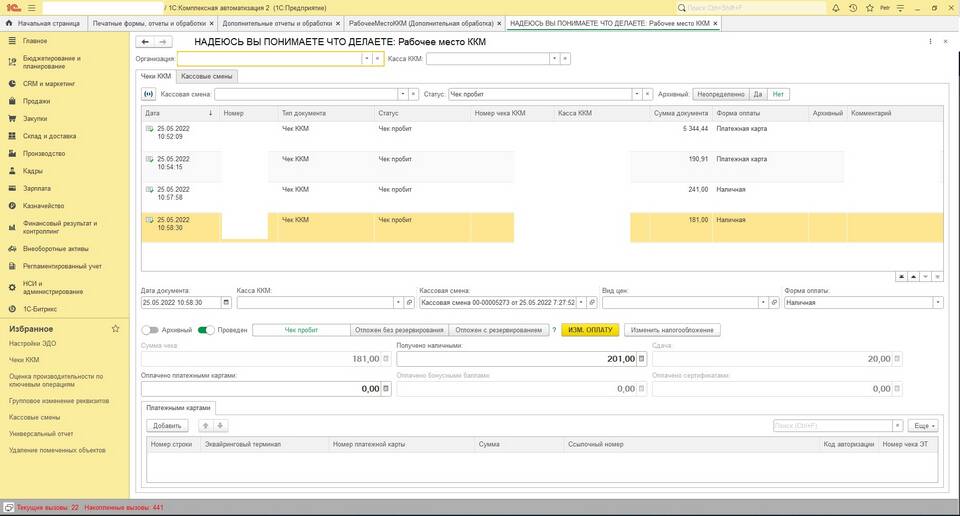Expand top Касса ККМ filter dropdown
Image resolution: width=960 pixels, height=516 pixels.
click(554, 59)
